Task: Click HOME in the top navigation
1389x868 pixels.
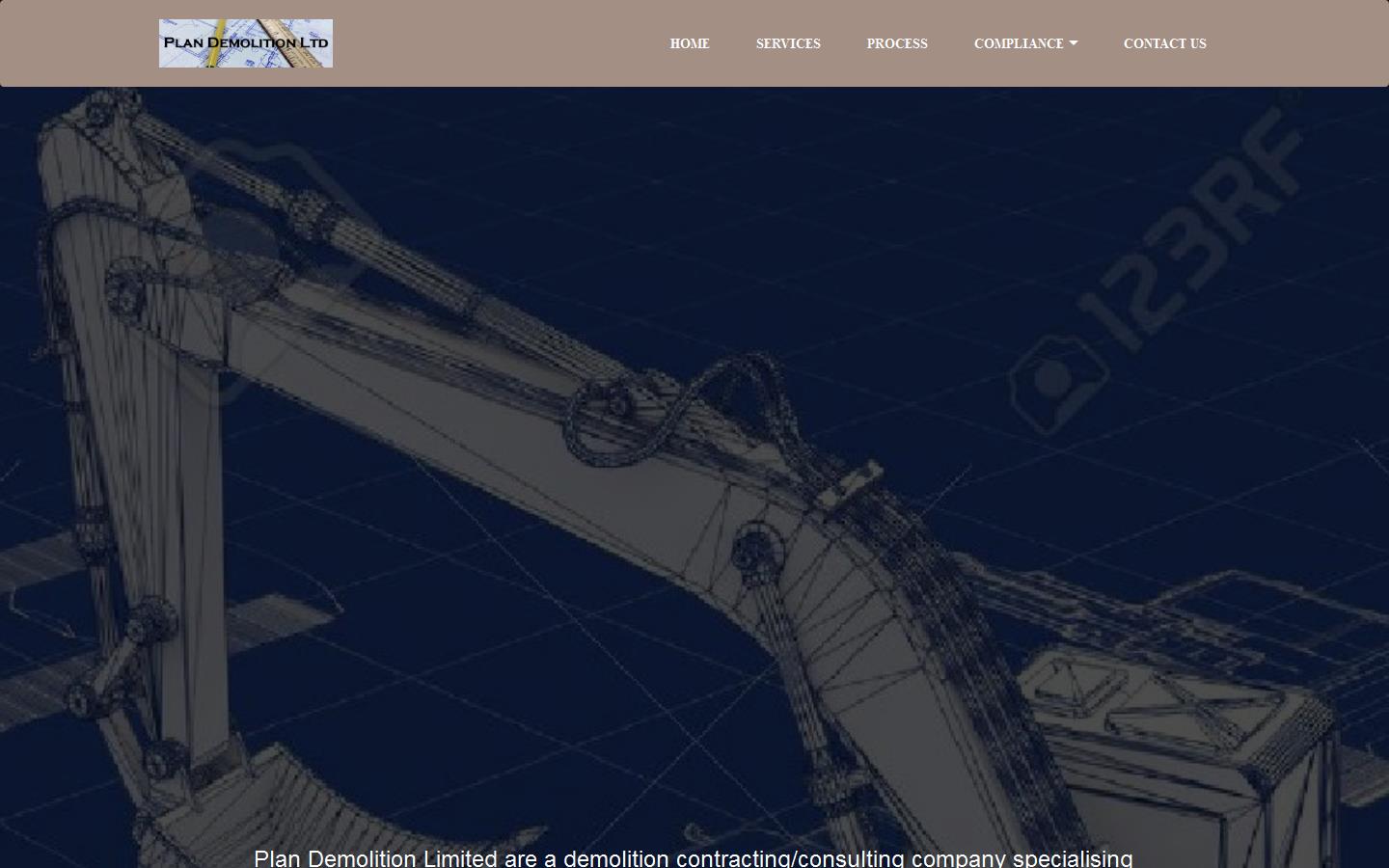Action: (690, 43)
